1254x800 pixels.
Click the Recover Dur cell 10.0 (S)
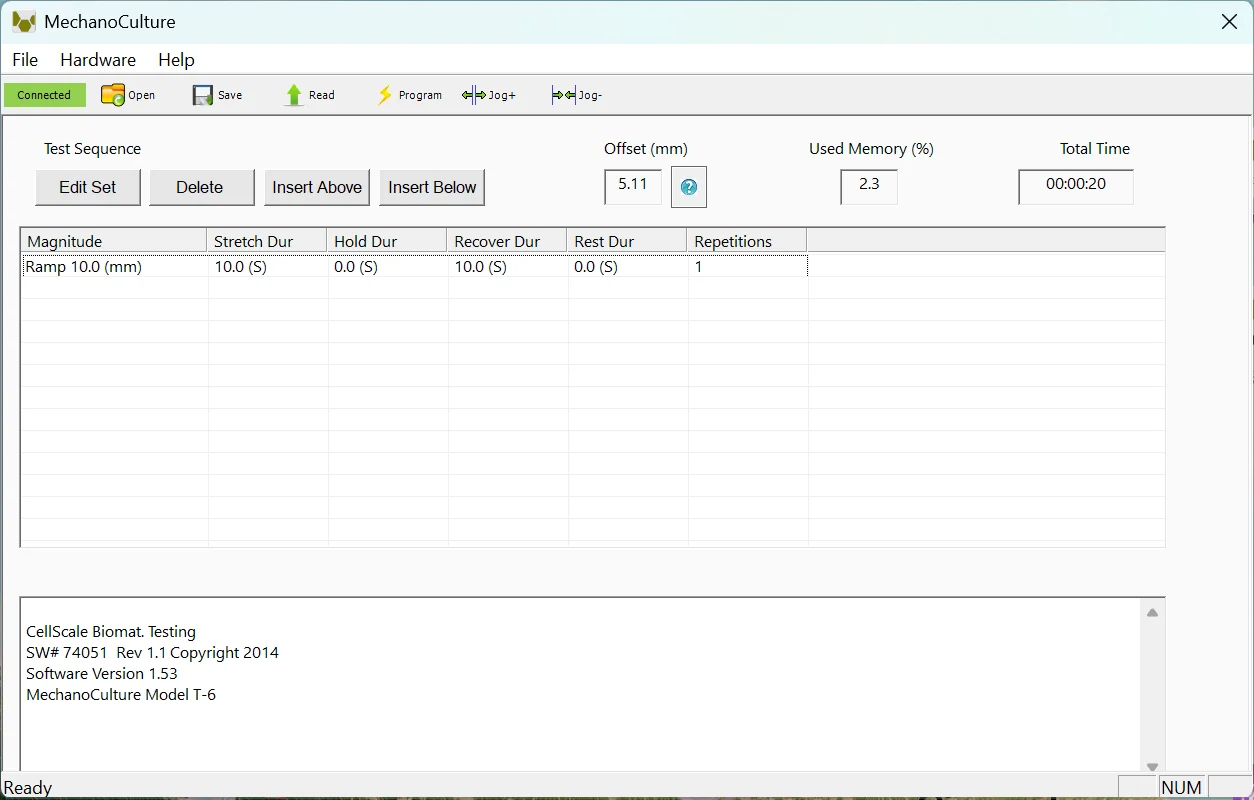pos(508,267)
